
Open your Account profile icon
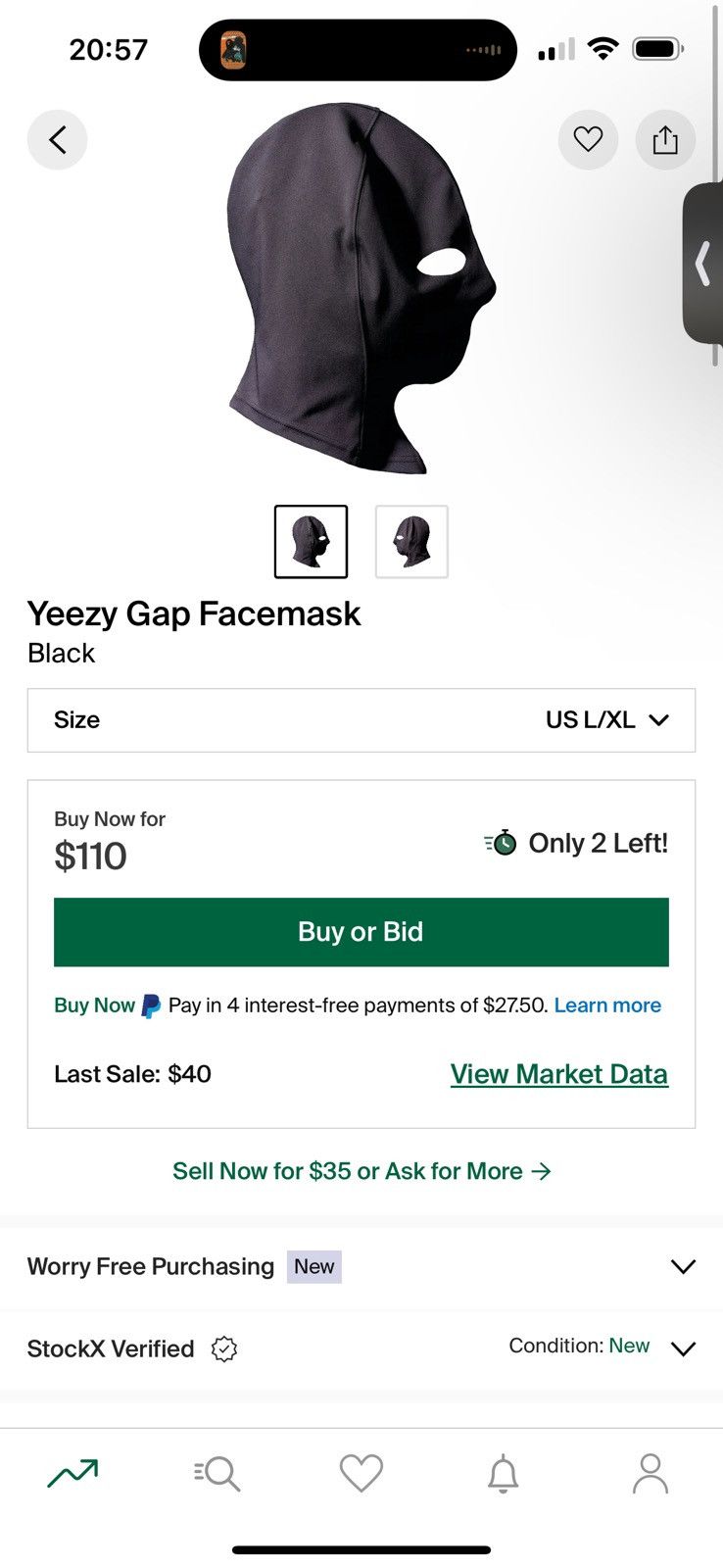coord(650,1472)
